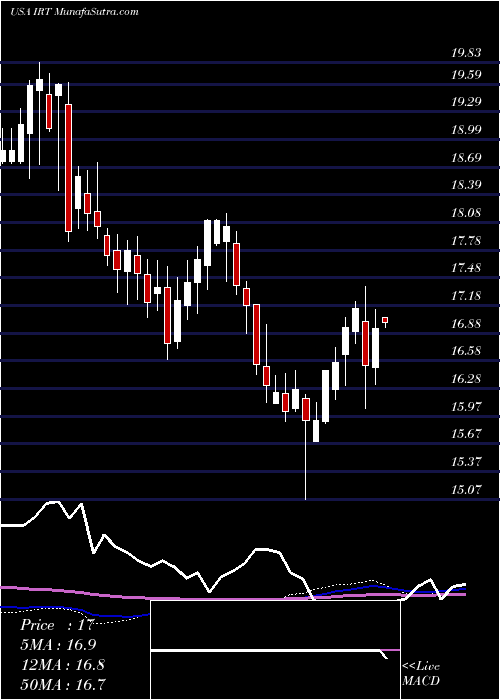Click the 19.29 price axis label
The image size is (500, 700).
point(466,102)
